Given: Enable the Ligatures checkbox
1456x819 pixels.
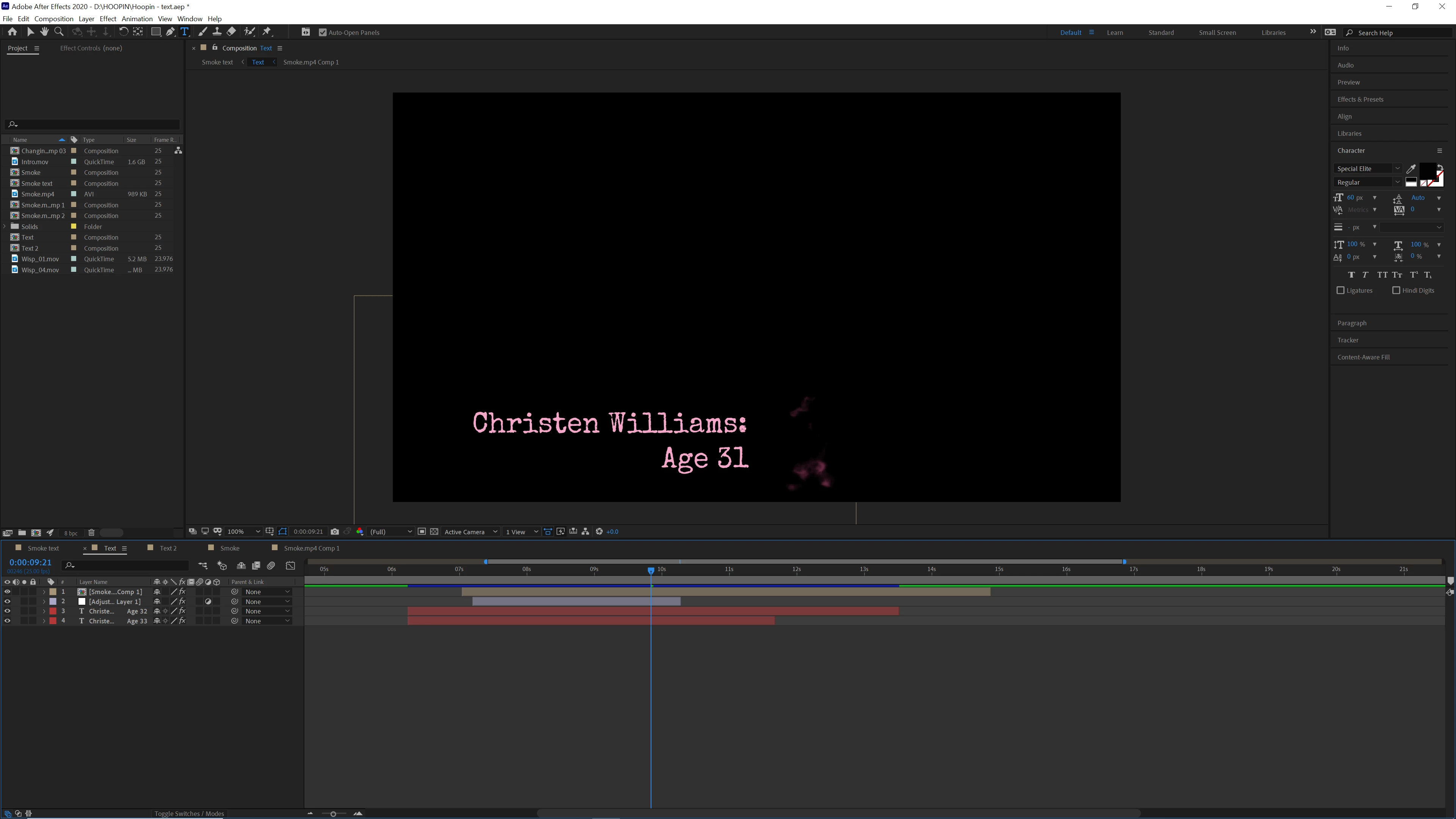Looking at the screenshot, I should [1340, 290].
